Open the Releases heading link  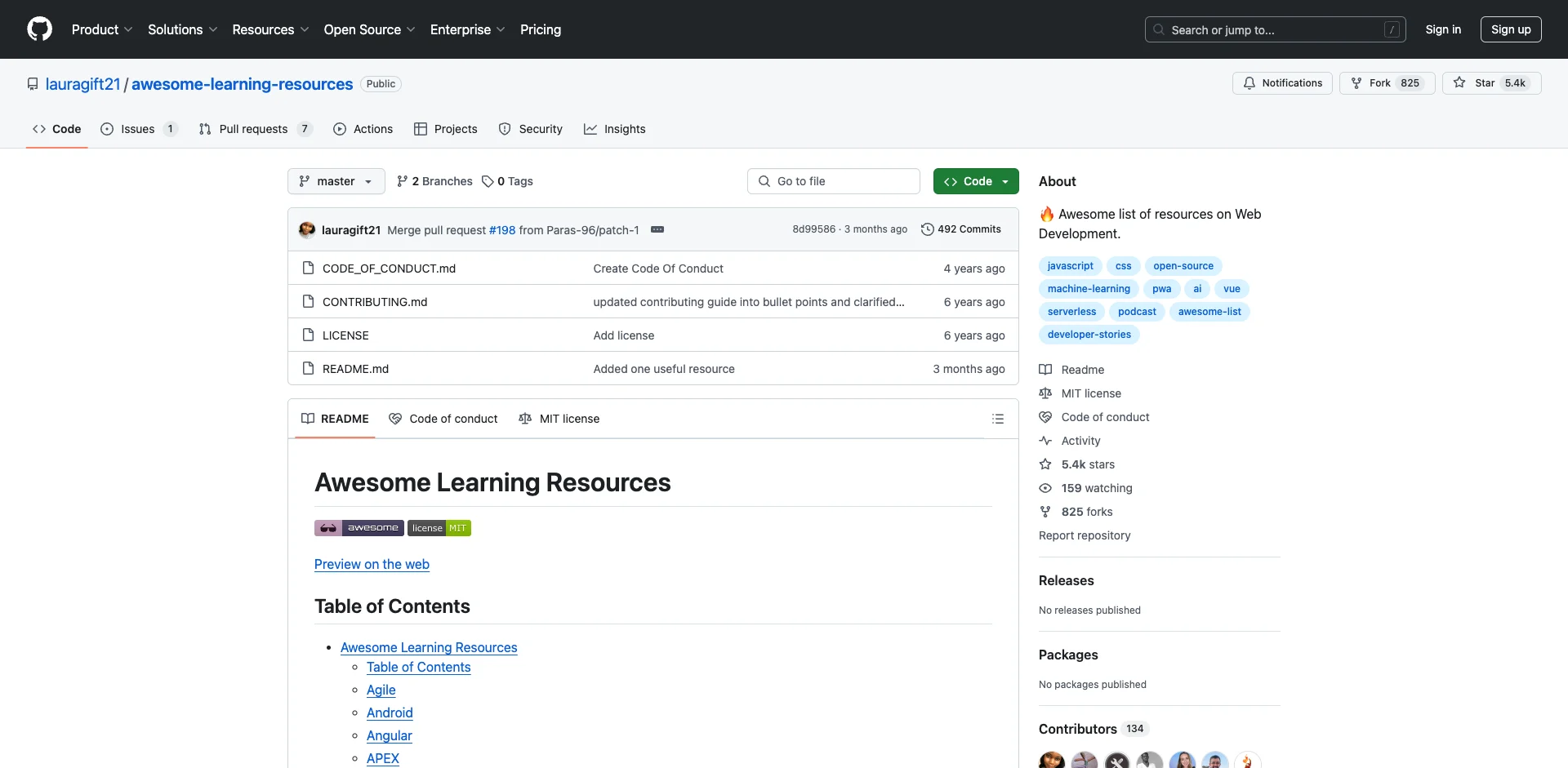[x=1066, y=580]
